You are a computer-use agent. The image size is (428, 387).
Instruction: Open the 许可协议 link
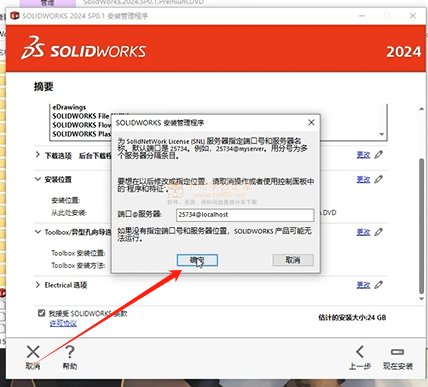(63, 323)
